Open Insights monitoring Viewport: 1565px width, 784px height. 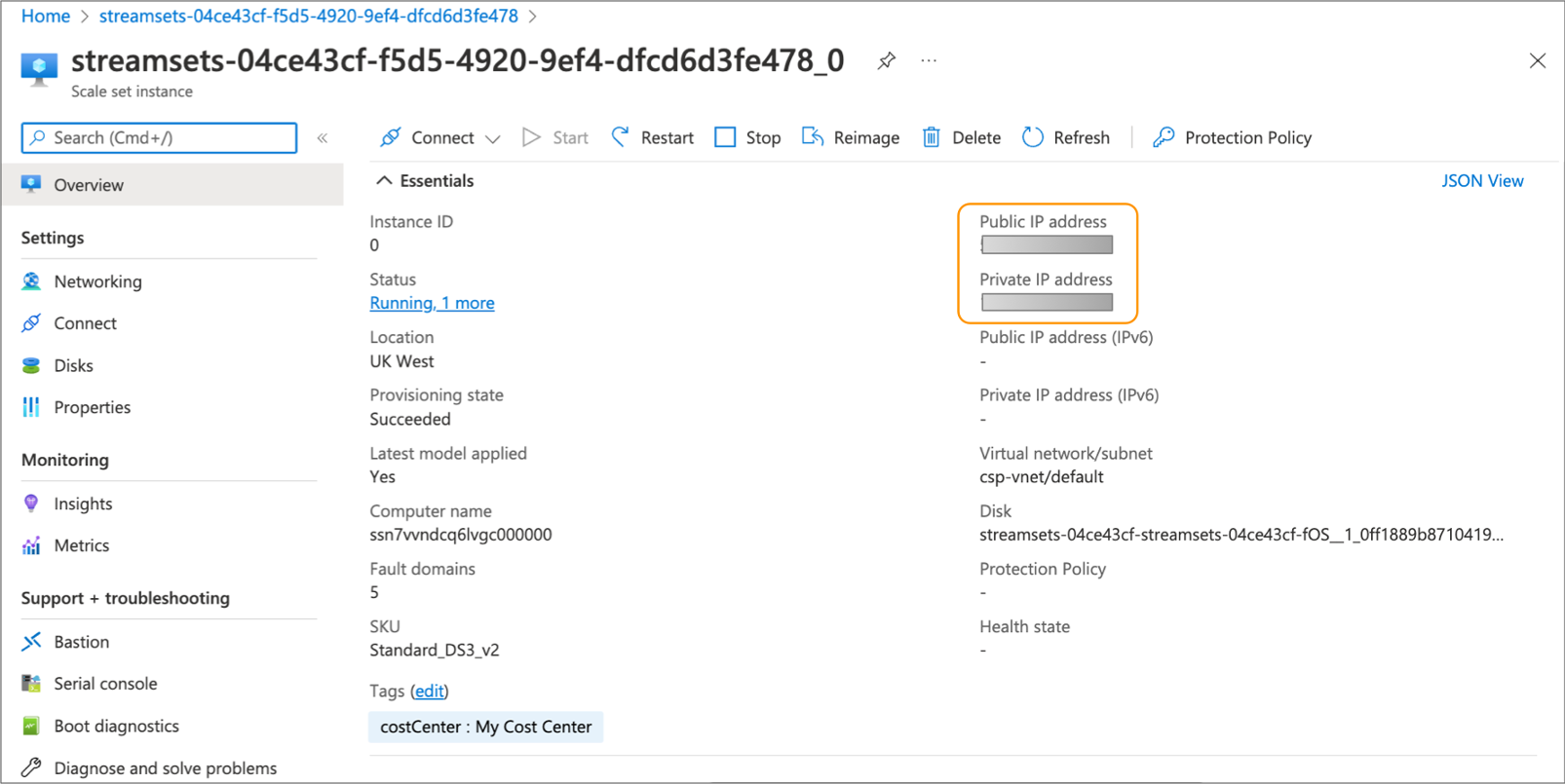click(x=83, y=504)
